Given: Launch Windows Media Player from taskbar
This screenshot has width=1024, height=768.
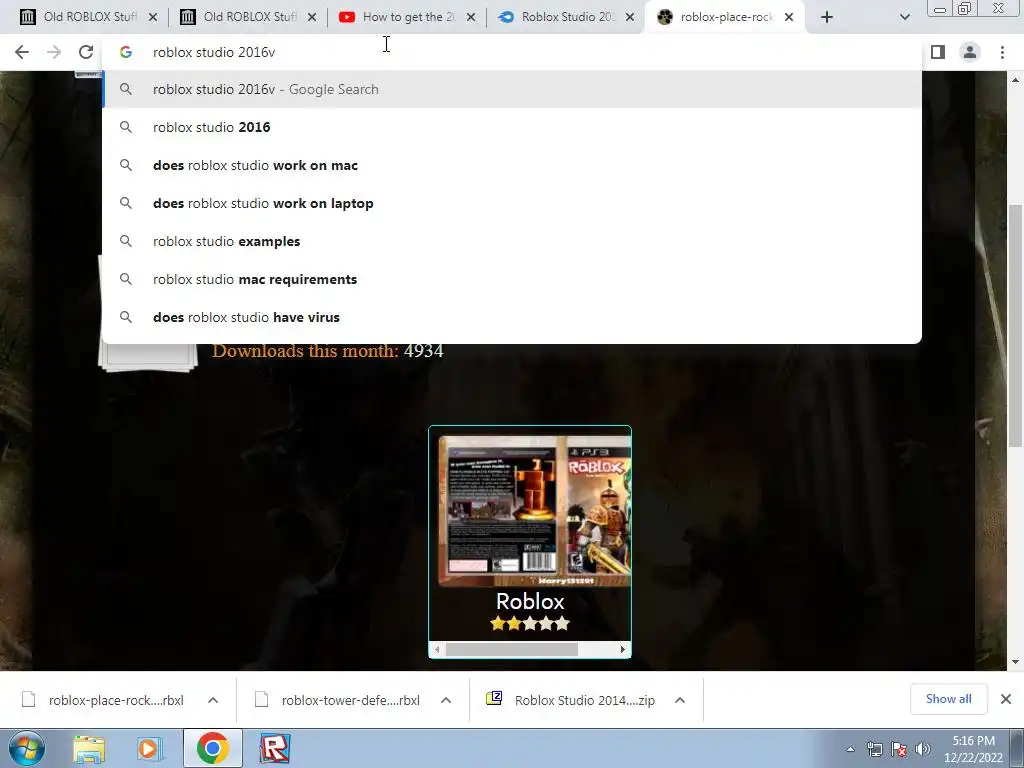Looking at the screenshot, I should point(150,748).
